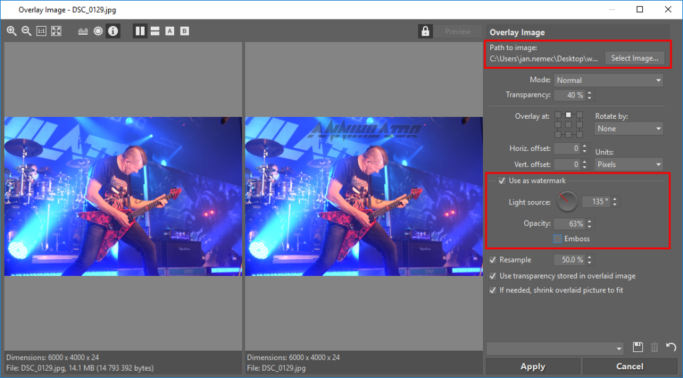Select top-center position in the Overlay at grid
683x378 pixels.
point(568,115)
